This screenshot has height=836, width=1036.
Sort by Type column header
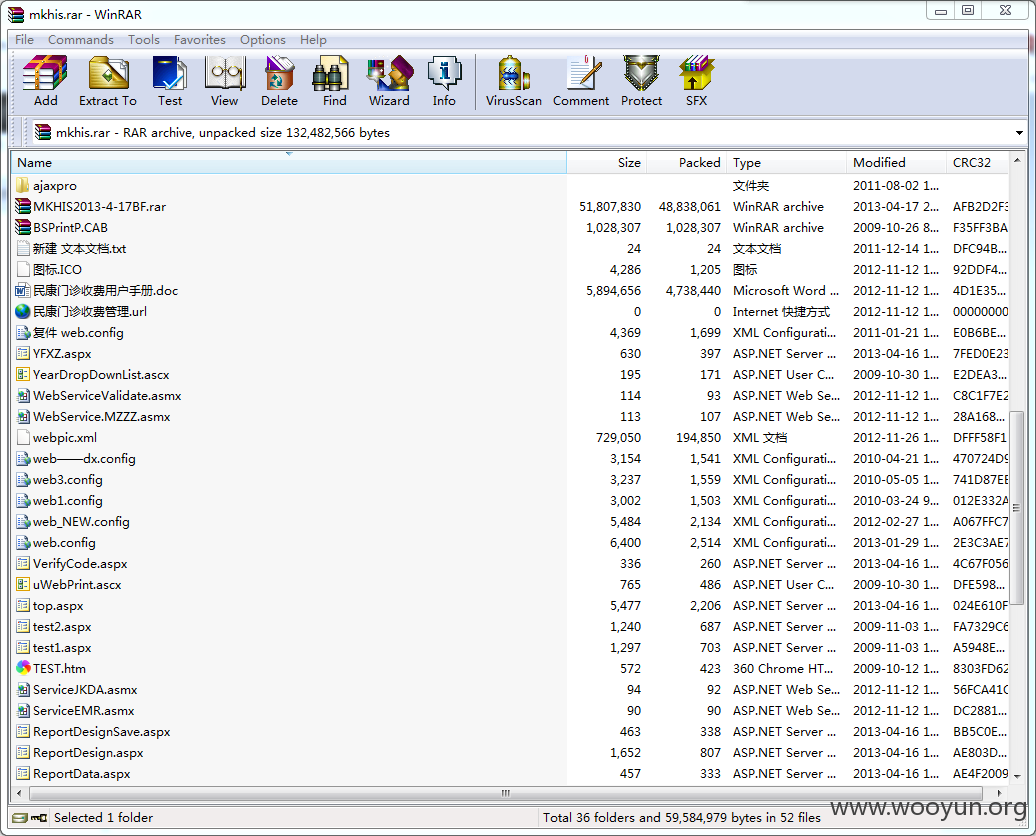786,163
